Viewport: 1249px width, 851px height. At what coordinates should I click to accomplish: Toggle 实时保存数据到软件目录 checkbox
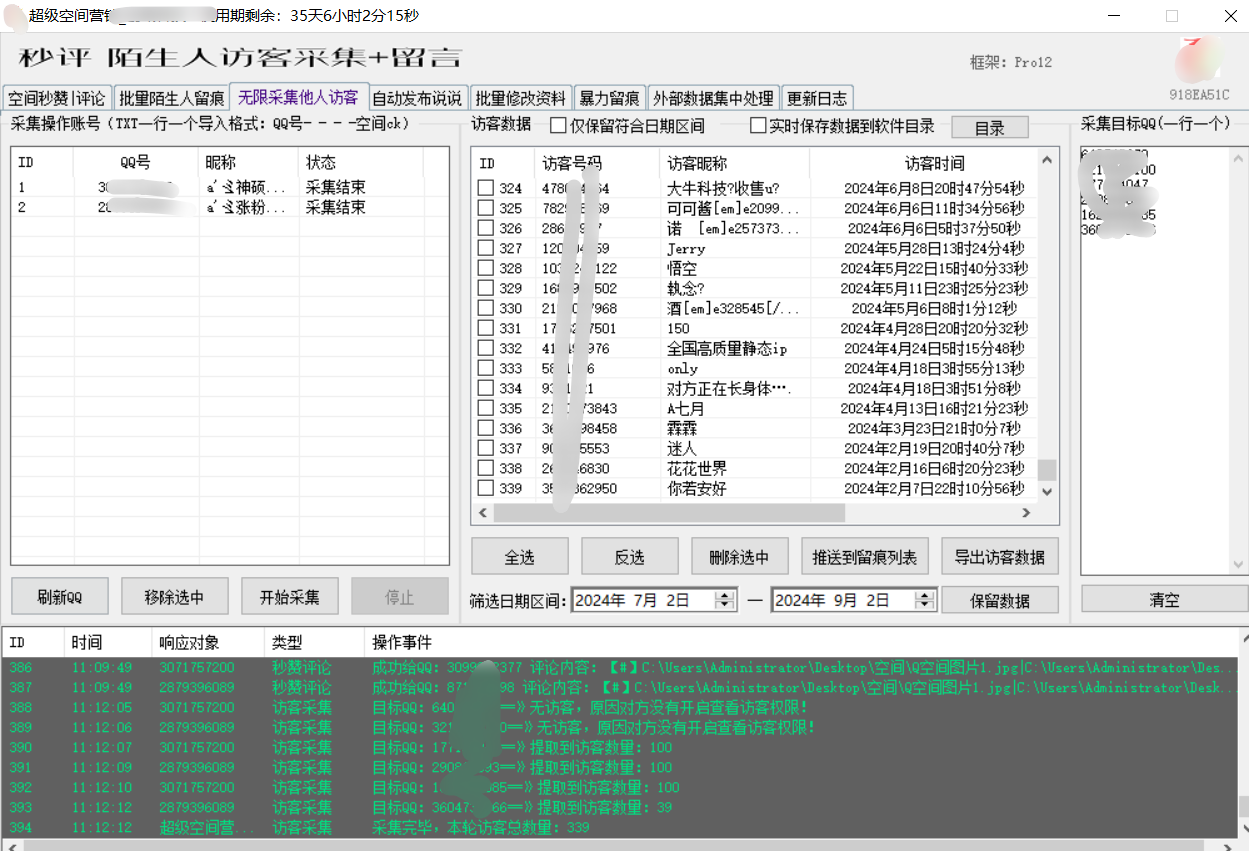pos(758,126)
